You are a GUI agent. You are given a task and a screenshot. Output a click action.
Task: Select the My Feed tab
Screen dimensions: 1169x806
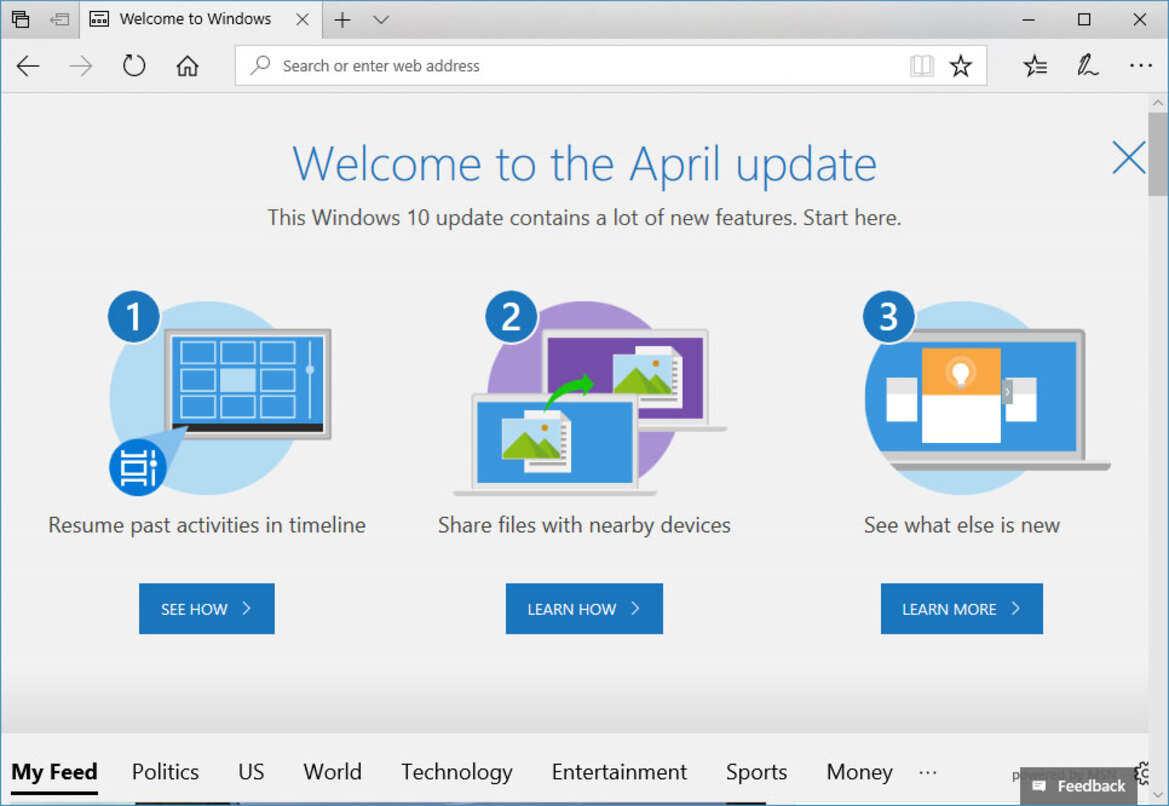pyautogui.click(x=54, y=772)
